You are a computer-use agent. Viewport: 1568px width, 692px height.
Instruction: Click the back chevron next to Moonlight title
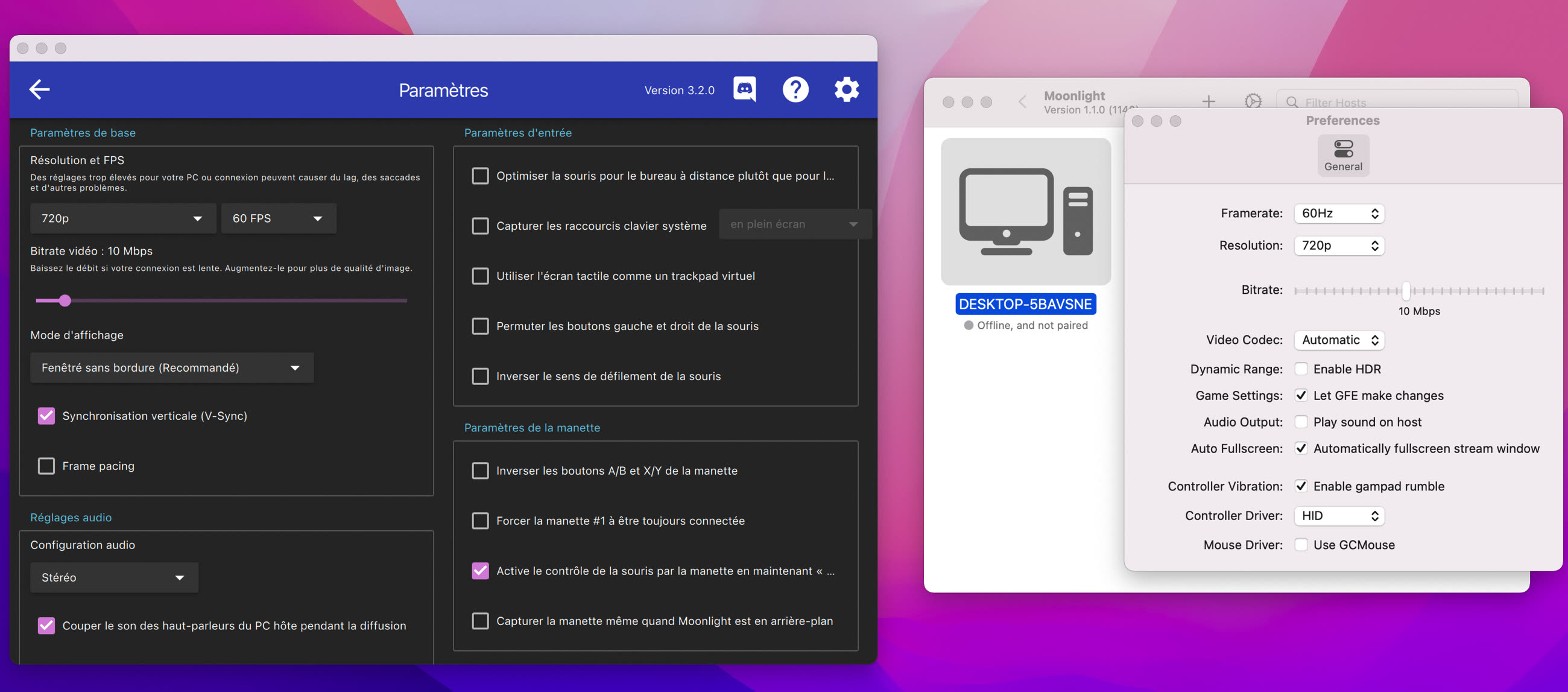pyautogui.click(x=1022, y=102)
